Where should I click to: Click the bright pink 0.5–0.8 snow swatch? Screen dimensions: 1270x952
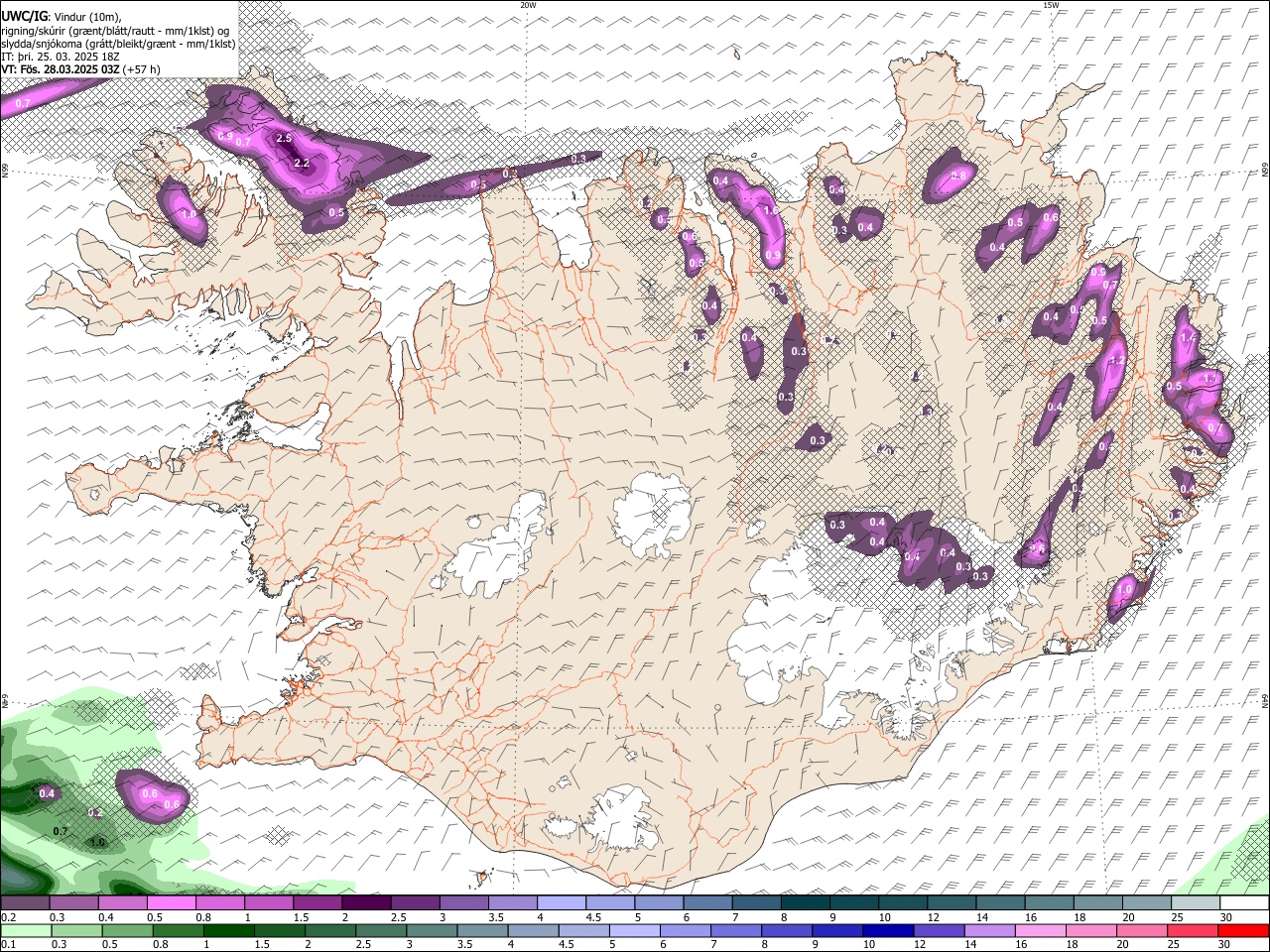tap(171, 903)
